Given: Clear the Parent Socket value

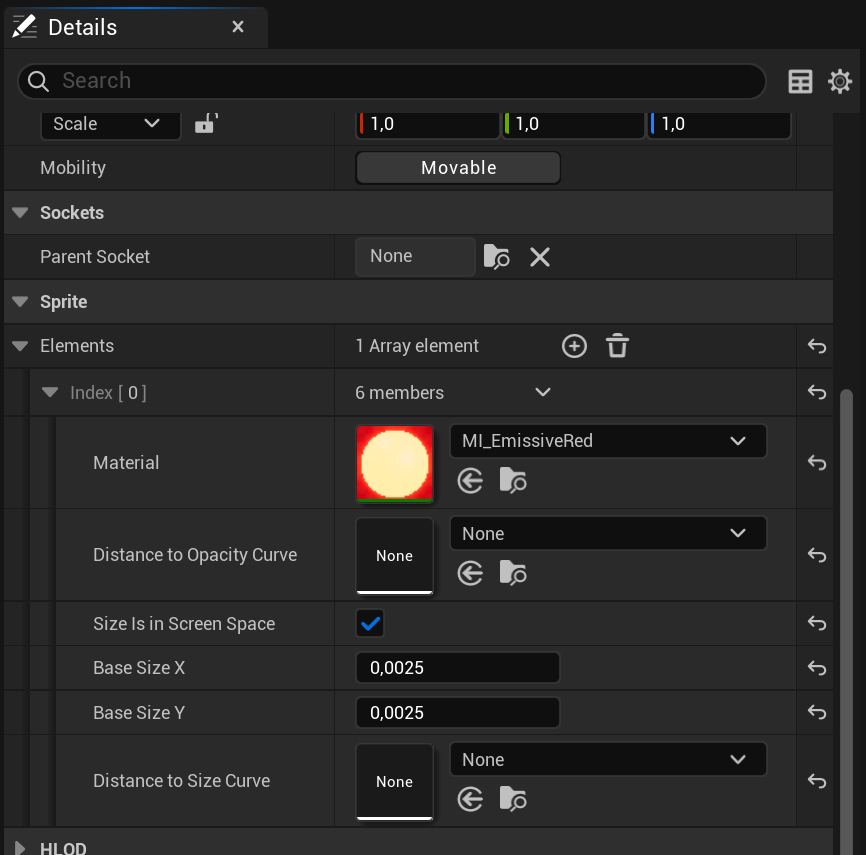Looking at the screenshot, I should tap(540, 257).
